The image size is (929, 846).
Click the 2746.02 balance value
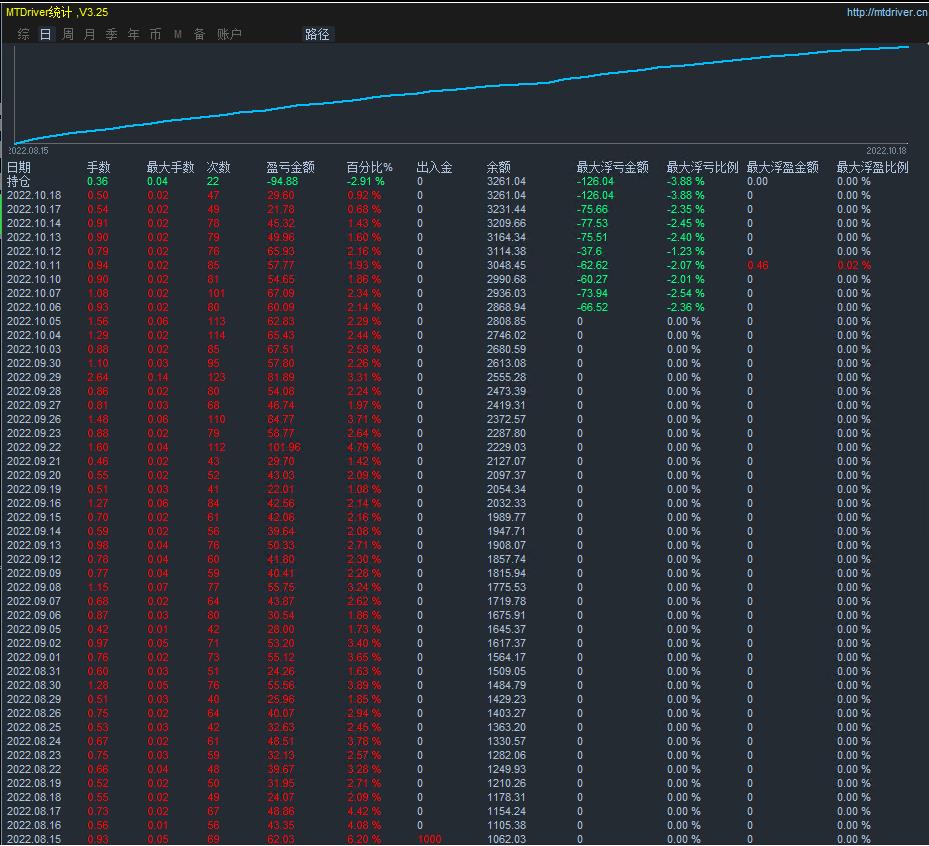pyautogui.click(x=507, y=335)
